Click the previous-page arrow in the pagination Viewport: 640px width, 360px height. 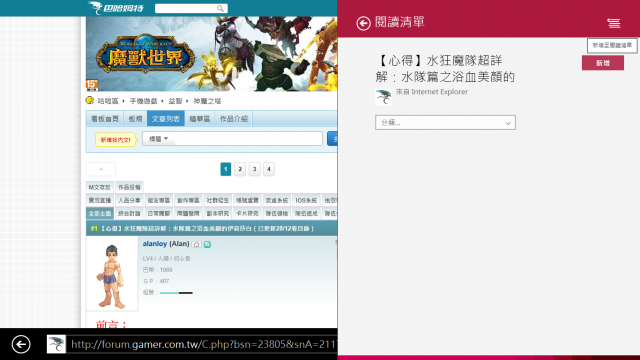[x=101, y=169]
